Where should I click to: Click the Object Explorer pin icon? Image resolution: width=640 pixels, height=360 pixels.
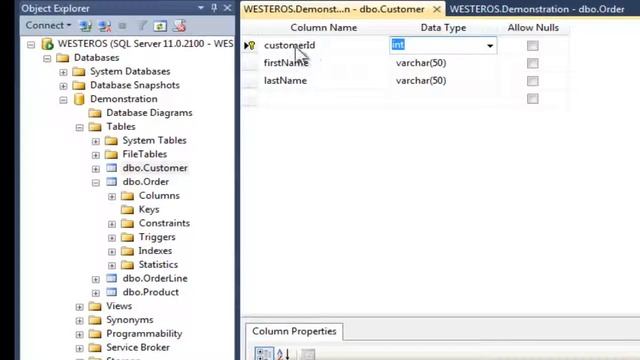pos(214,8)
